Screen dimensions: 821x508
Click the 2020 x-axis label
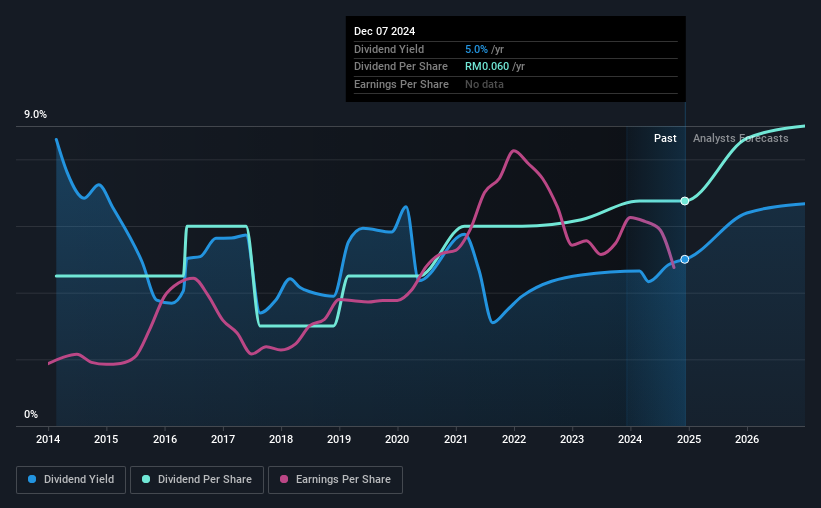point(397,439)
